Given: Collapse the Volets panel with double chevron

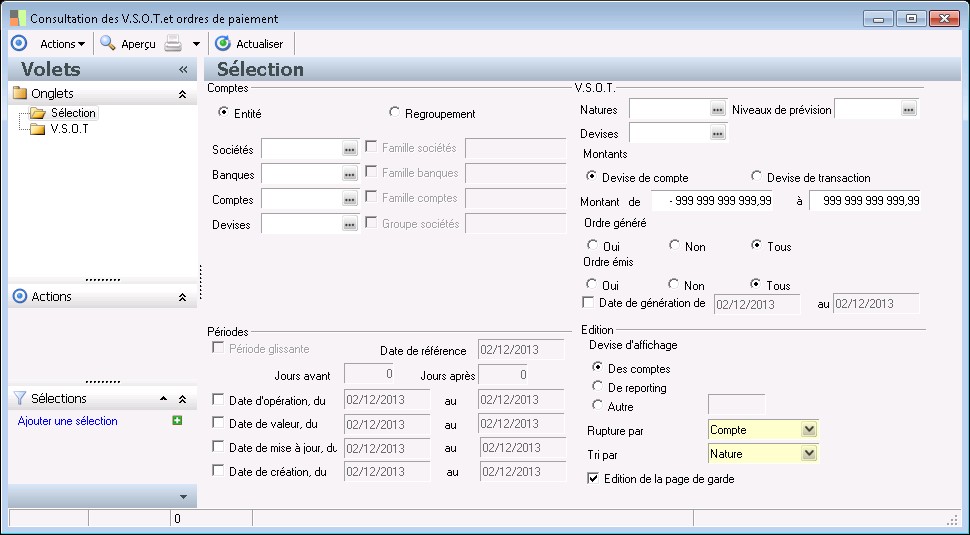Looking at the screenshot, I should click(x=183, y=70).
